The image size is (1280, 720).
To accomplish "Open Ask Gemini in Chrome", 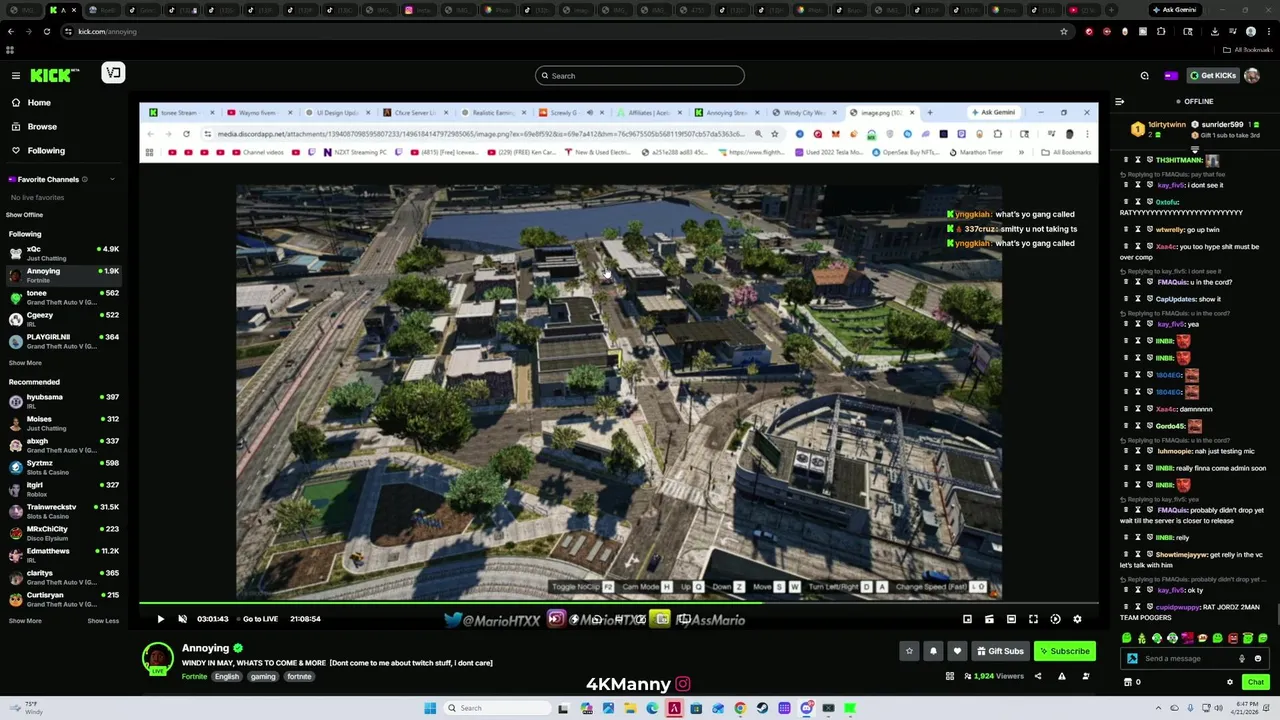I will (1174, 10).
